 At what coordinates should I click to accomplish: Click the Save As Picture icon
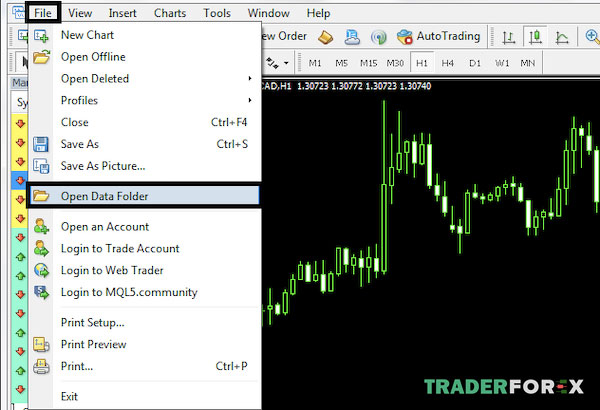pos(41,166)
